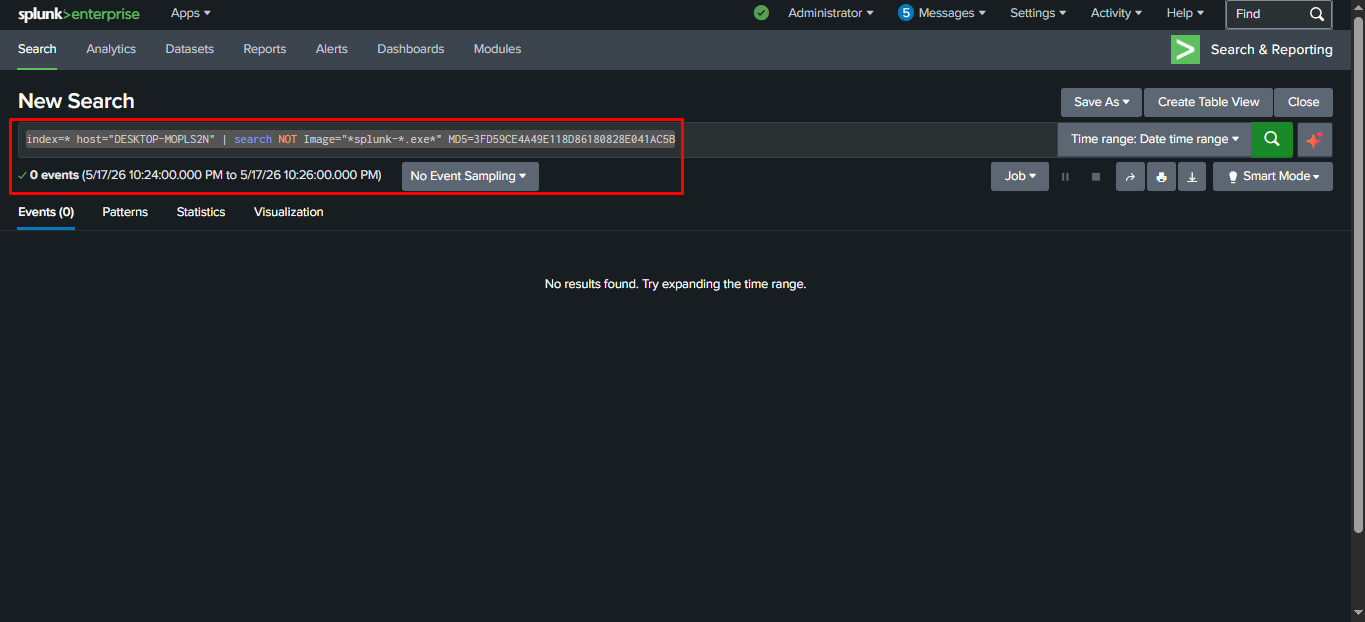Open the Help menu
This screenshot has height=622, width=1365.
pyautogui.click(x=1185, y=13)
